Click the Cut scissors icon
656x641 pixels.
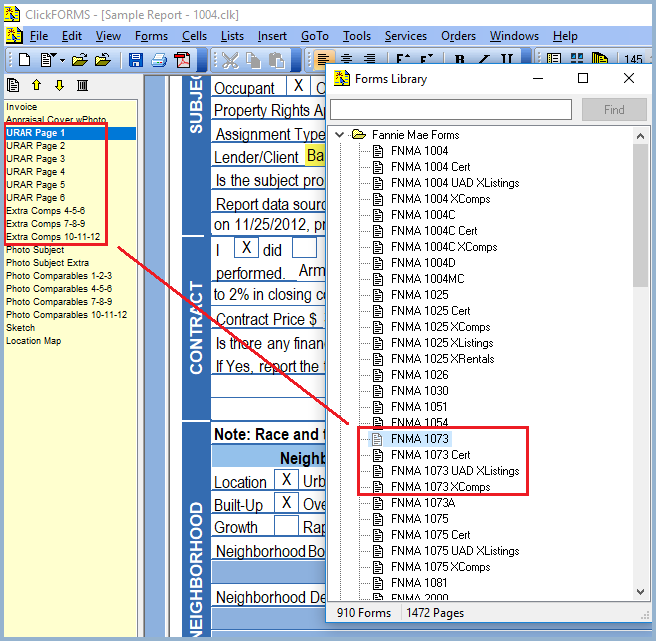(x=230, y=61)
